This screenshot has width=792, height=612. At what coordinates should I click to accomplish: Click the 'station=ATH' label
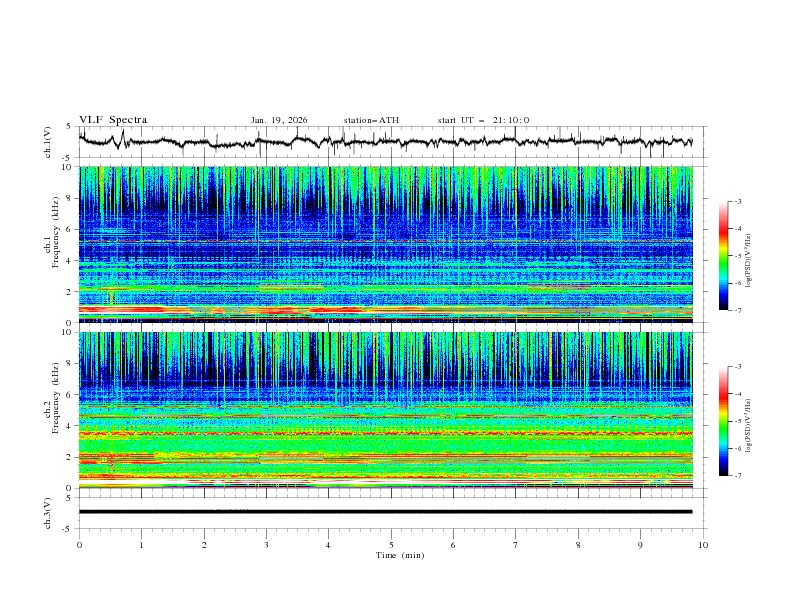[371, 120]
